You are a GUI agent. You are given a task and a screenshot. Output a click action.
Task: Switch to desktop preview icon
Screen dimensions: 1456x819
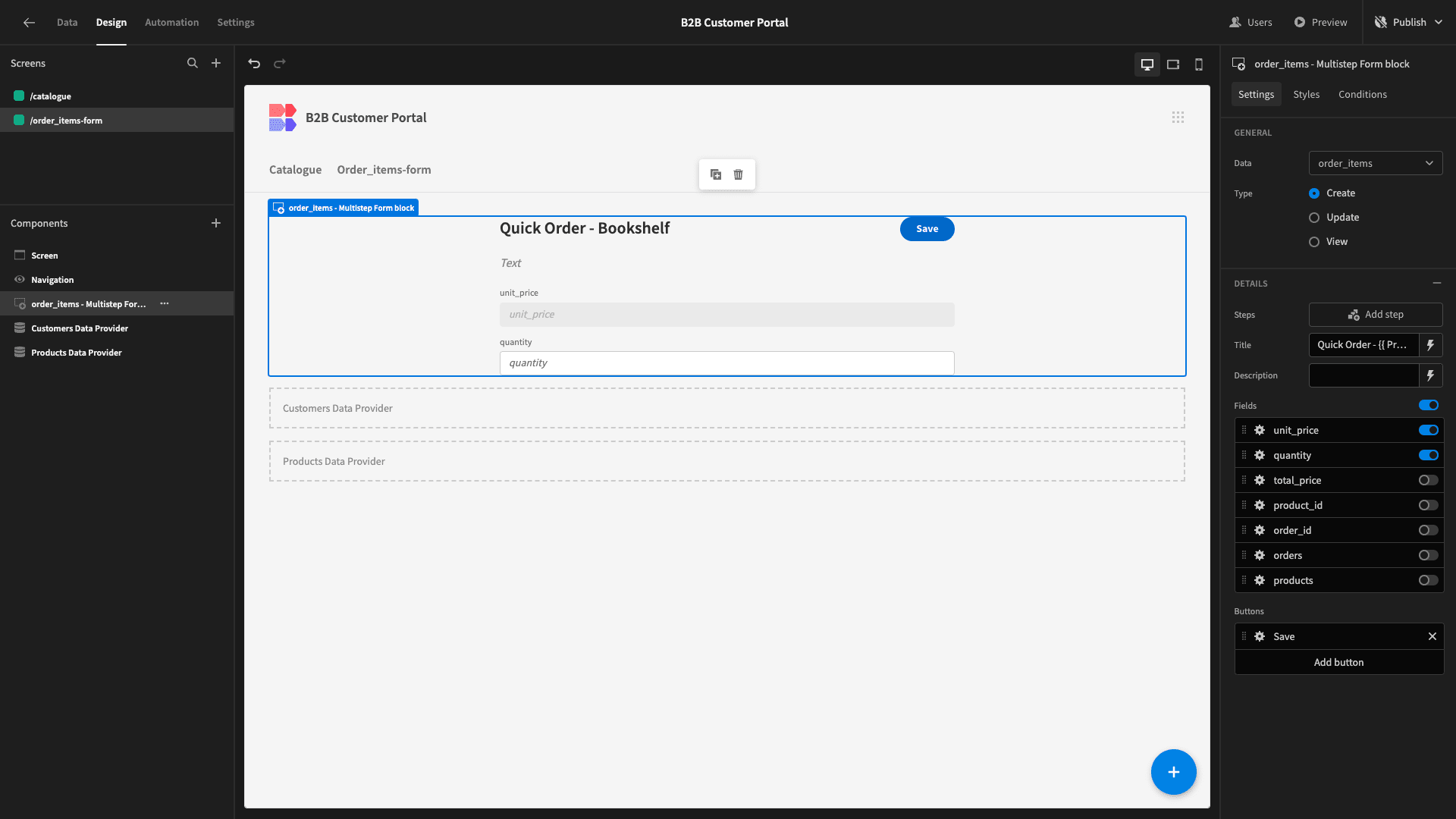coord(1147,64)
